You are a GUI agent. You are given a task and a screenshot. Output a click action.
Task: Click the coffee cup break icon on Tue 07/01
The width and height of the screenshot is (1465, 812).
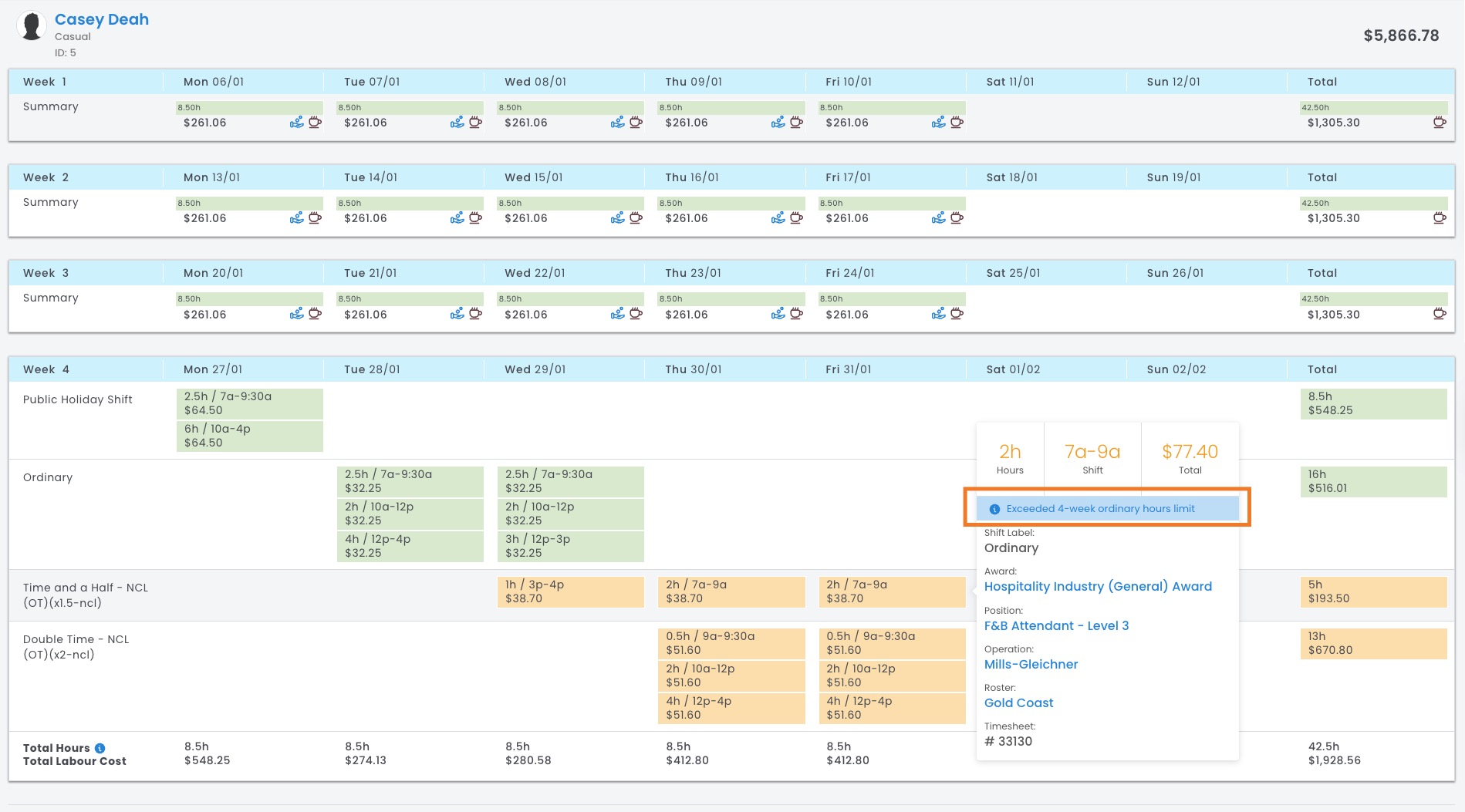(475, 123)
